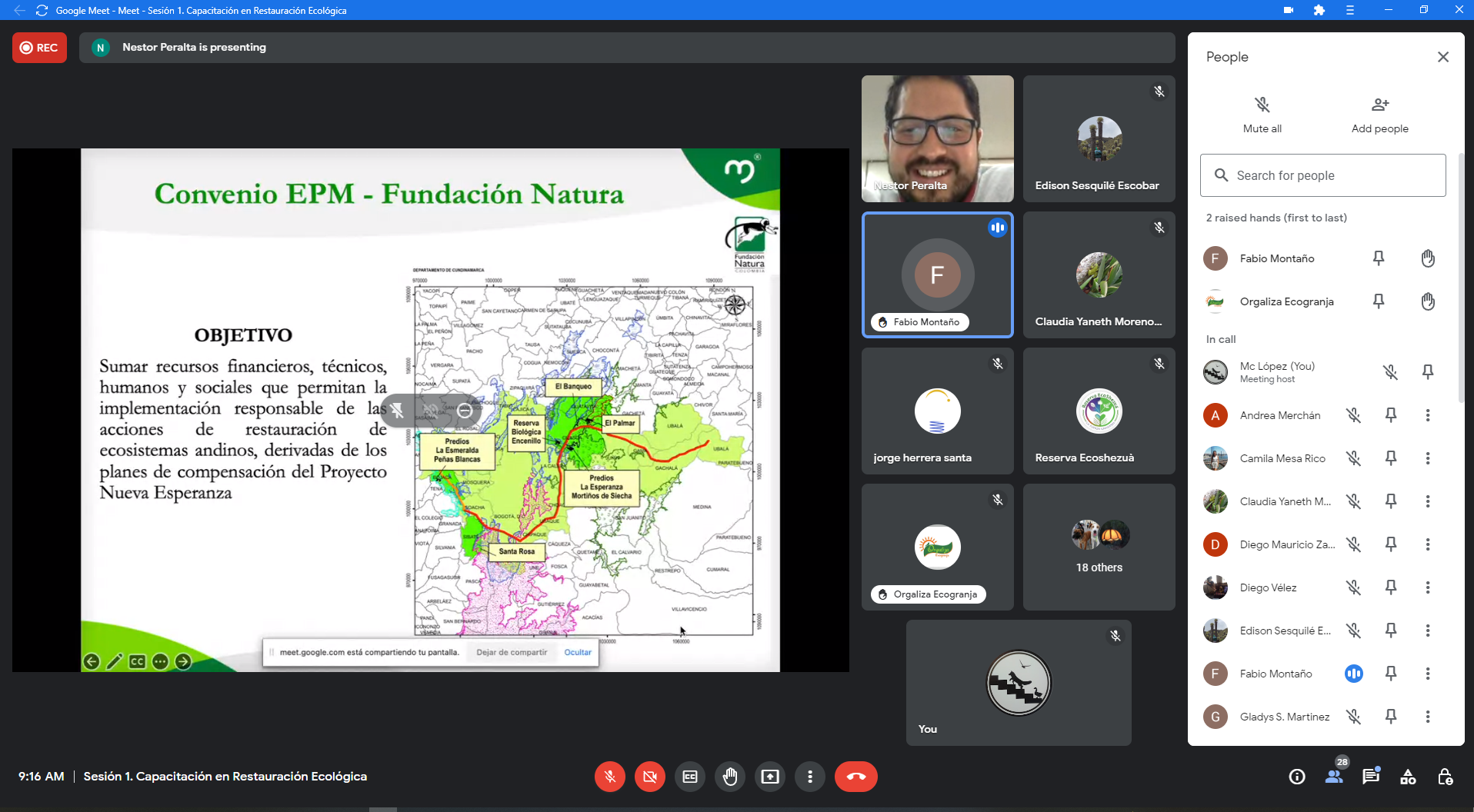Open Activities icon

point(1408,777)
